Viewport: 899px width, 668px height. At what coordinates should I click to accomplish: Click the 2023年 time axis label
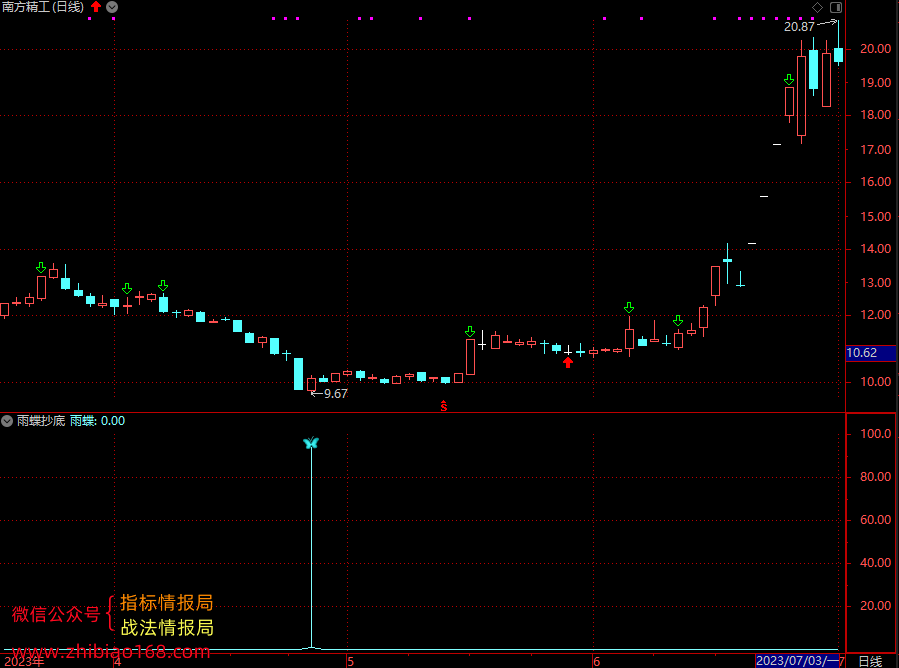click(24, 662)
